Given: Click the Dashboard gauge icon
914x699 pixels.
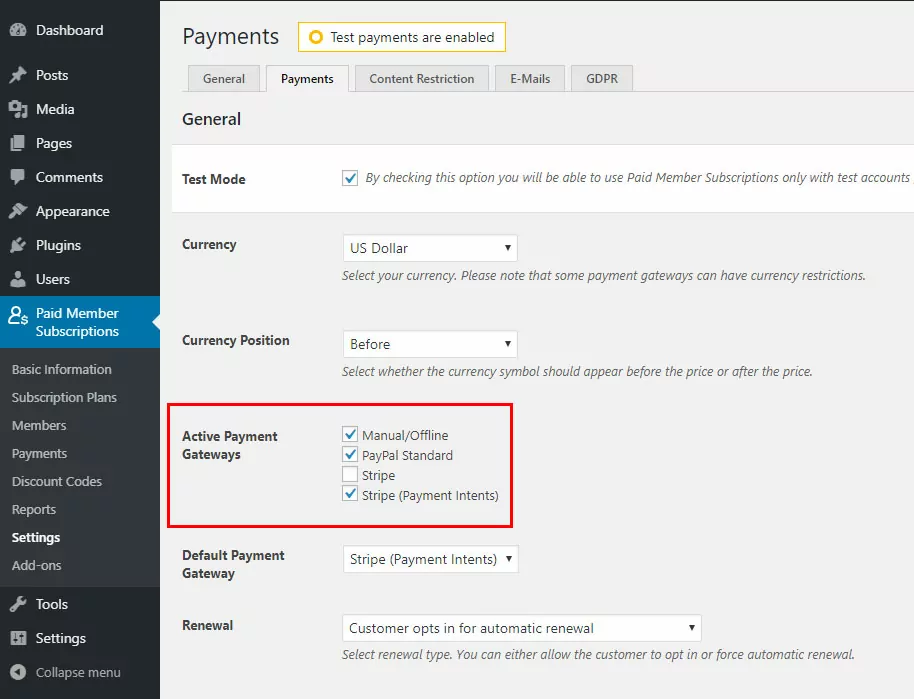Looking at the screenshot, I should pyautogui.click(x=18, y=30).
